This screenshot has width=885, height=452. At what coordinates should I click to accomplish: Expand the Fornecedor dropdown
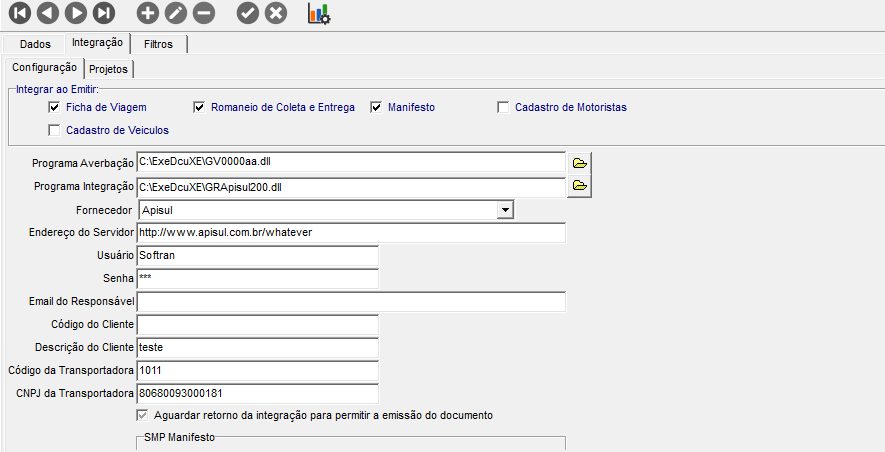click(506, 209)
